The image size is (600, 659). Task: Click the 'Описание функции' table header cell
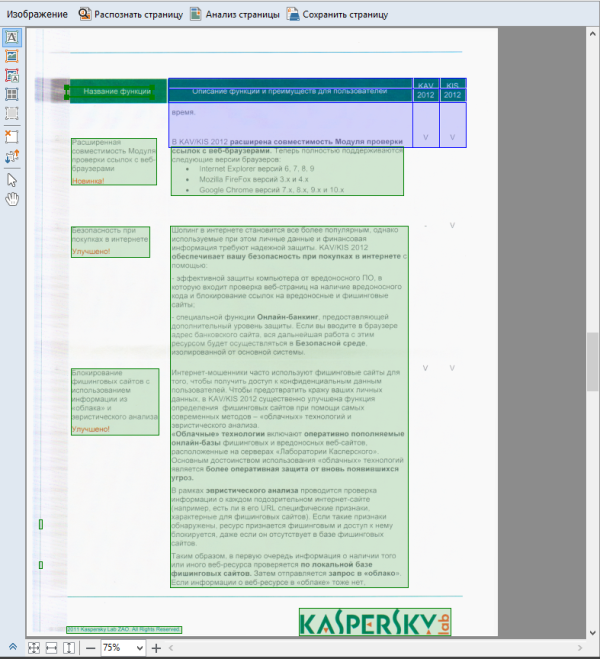point(290,91)
